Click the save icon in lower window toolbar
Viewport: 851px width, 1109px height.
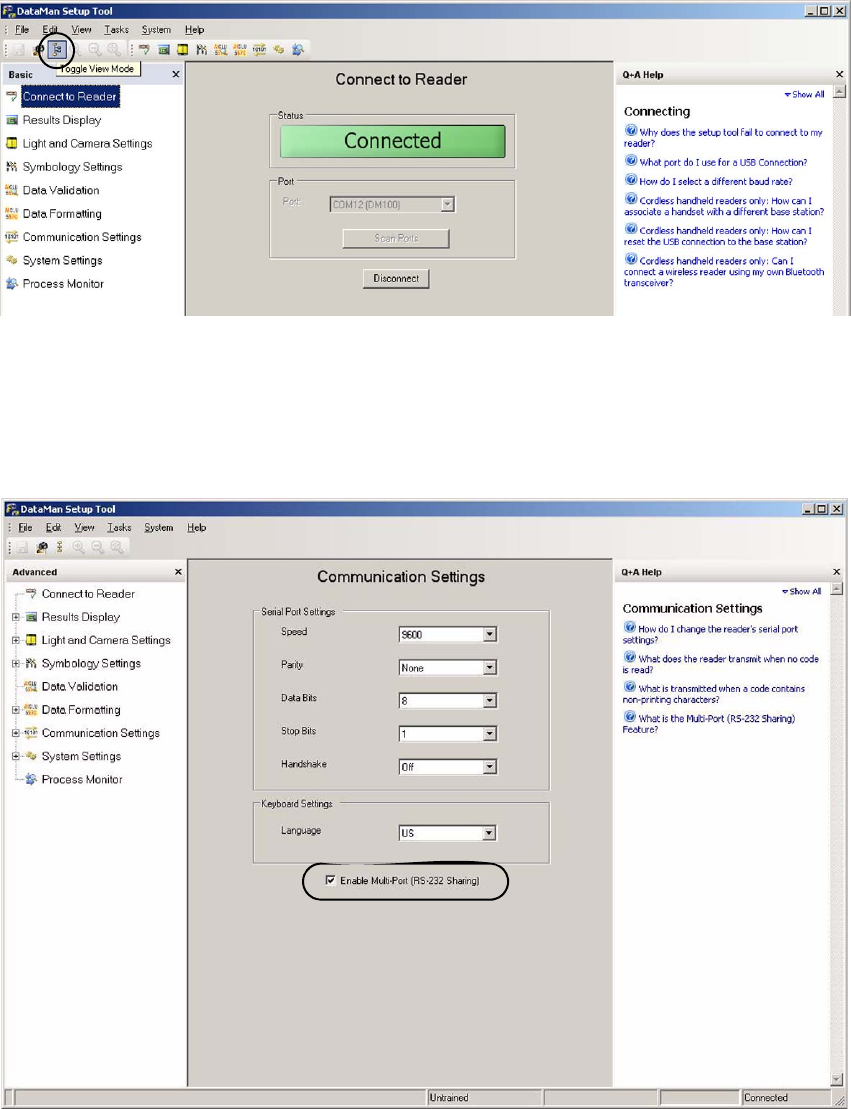(x=22, y=547)
